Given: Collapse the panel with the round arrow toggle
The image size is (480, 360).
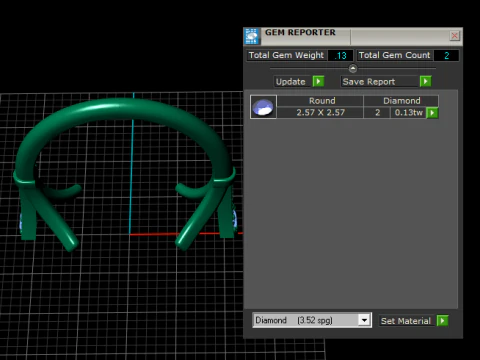Looking at the screenshot, I should coord(353,68).
